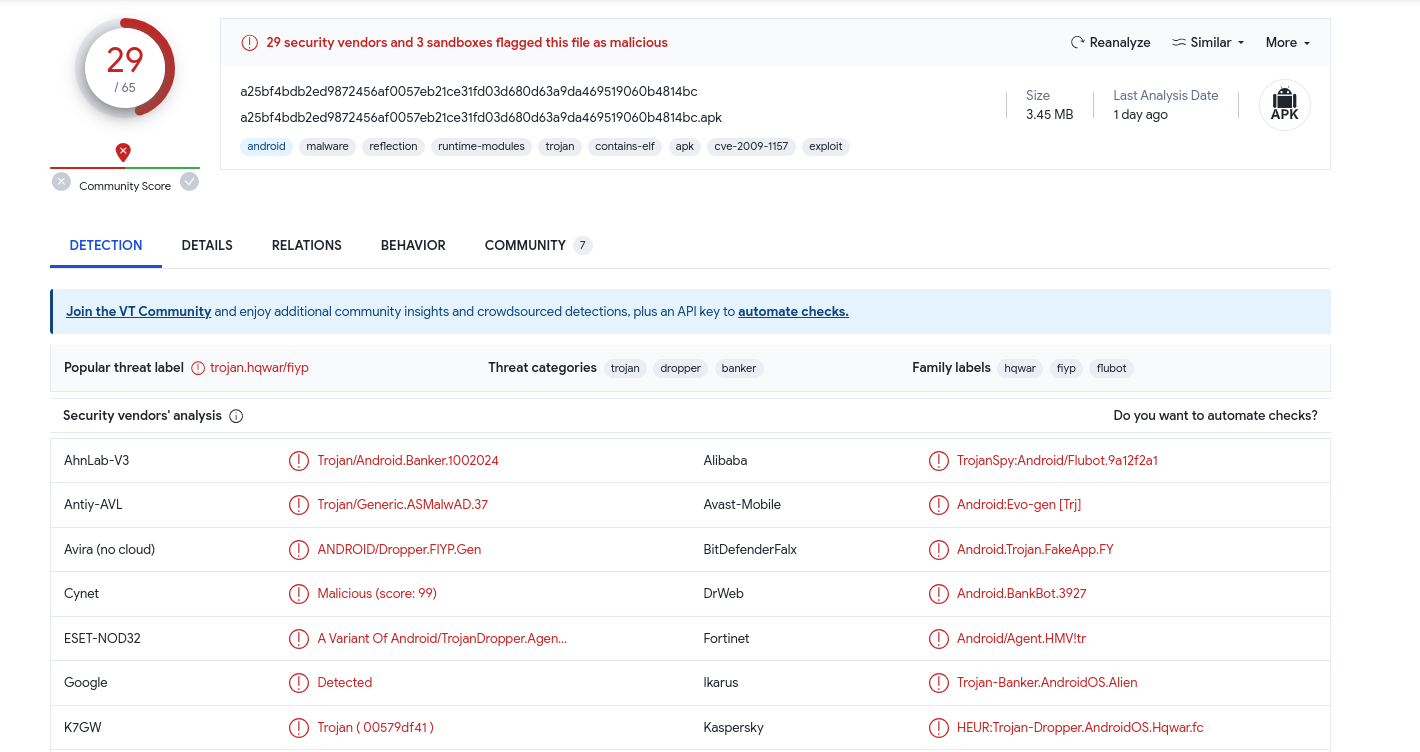Click the alert icon for Alibaba detection
This screenshot has height=752, width=1420.
938,461
